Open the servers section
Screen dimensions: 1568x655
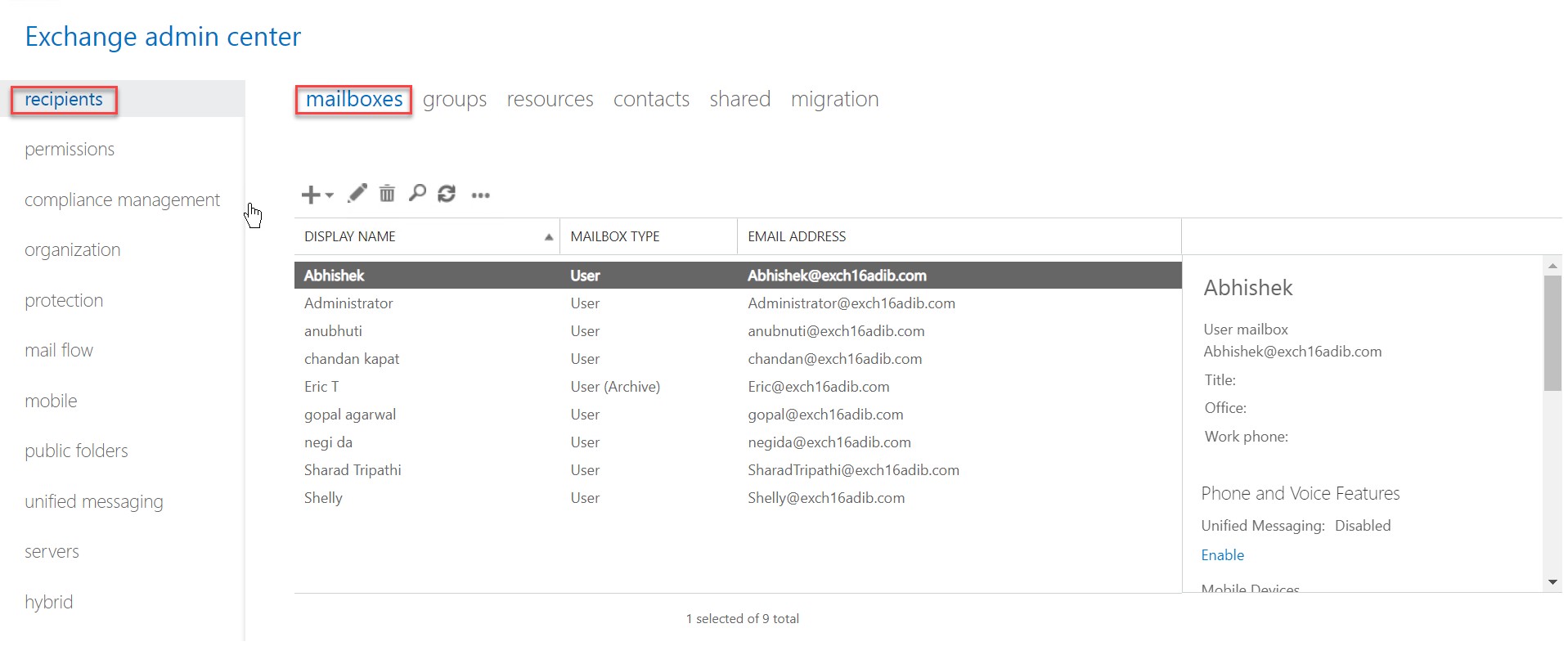coord(52,552)
